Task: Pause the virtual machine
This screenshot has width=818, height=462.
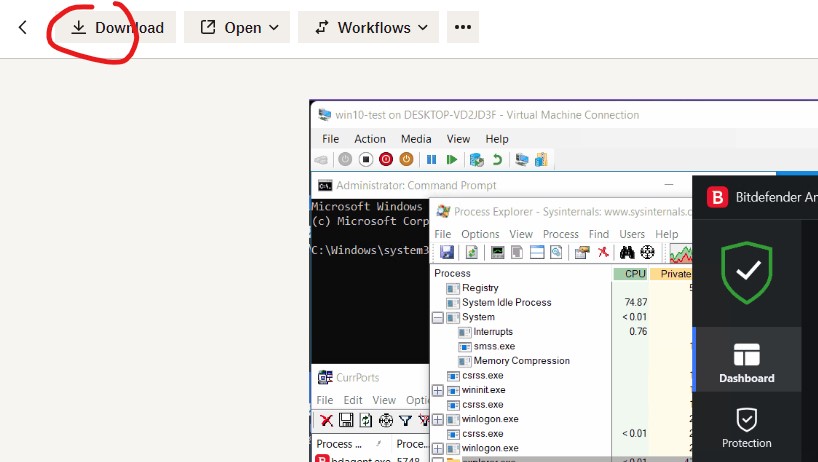Action: [x=431, y=160]
